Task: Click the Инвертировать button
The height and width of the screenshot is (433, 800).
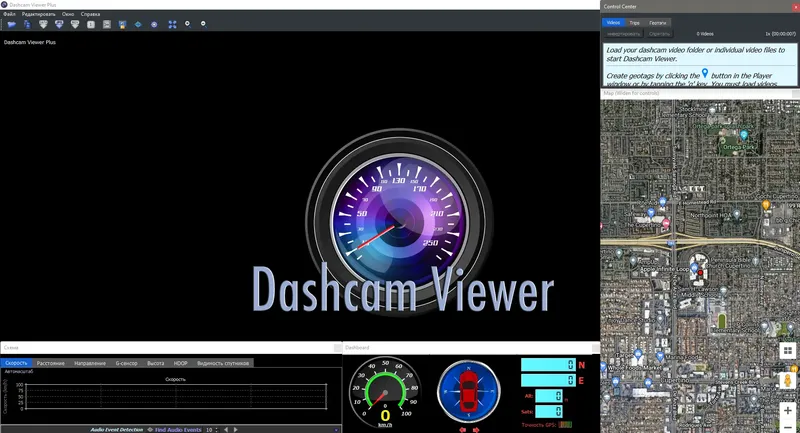Action: [623, 34]
